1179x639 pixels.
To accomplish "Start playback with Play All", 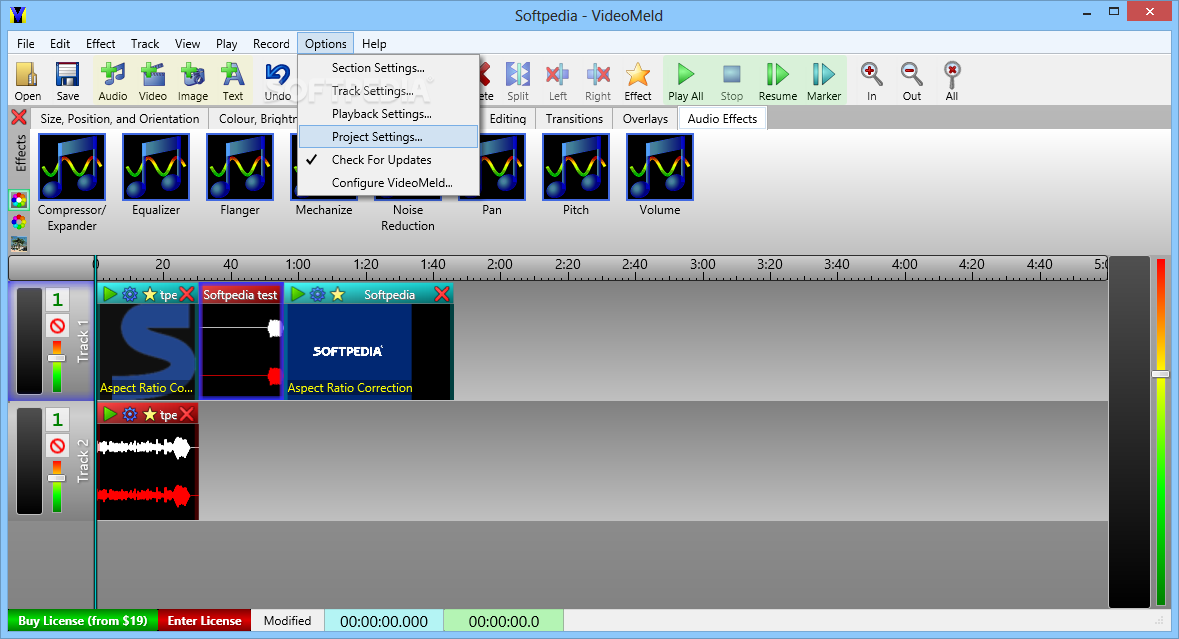I will 686,81.
